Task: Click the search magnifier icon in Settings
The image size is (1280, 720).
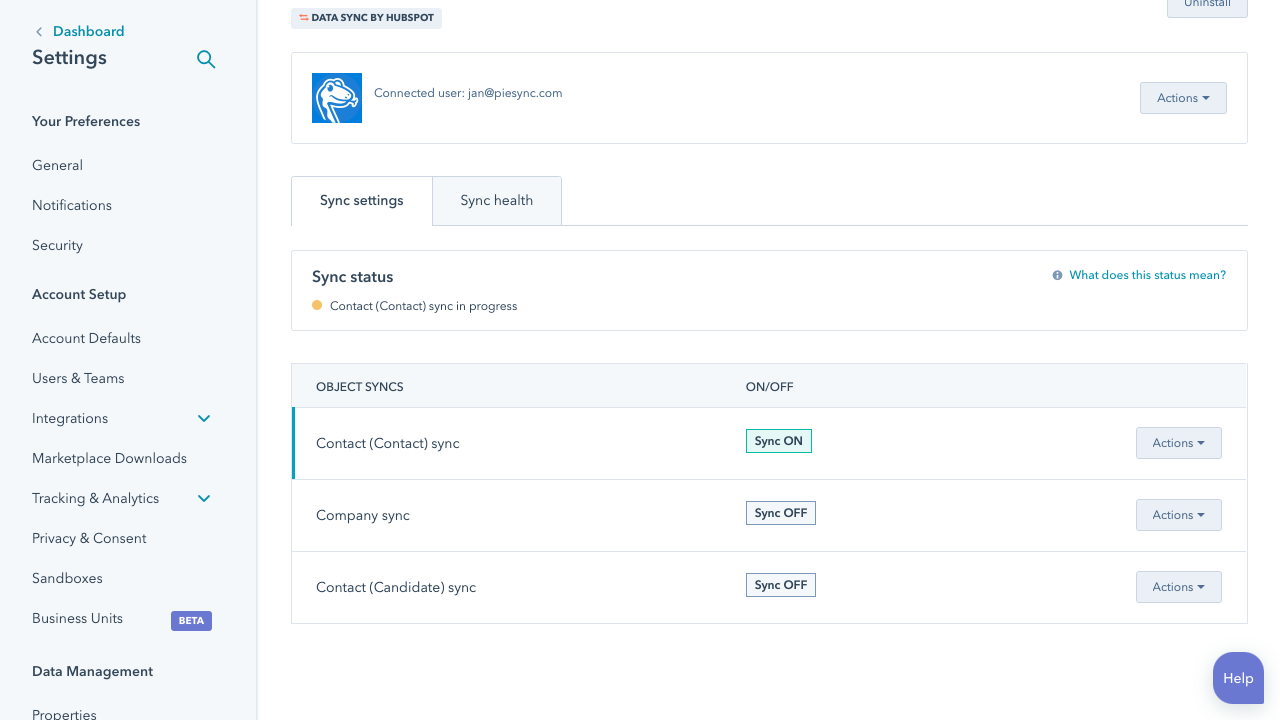Action: [x=206, y=59]
